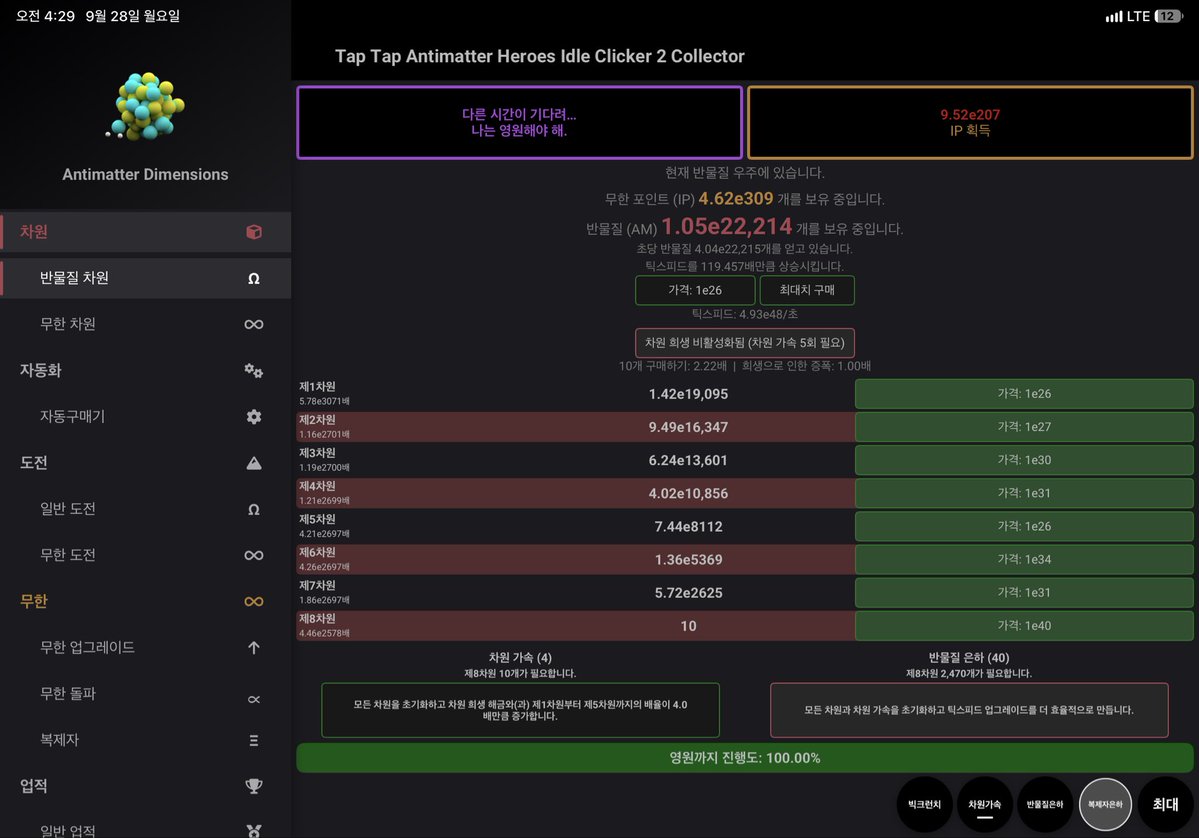Tap the round 빅크런치 button

coord(924,804)
